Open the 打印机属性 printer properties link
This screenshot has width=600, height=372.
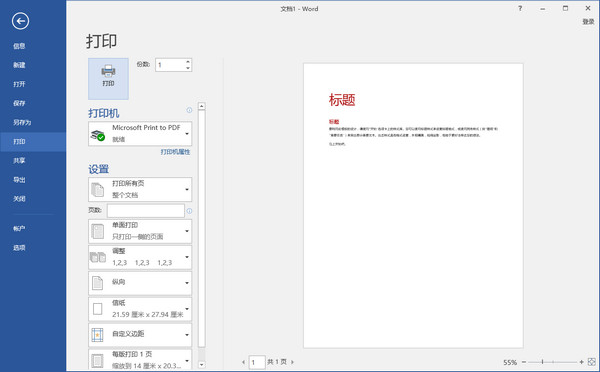click(175, 152)
